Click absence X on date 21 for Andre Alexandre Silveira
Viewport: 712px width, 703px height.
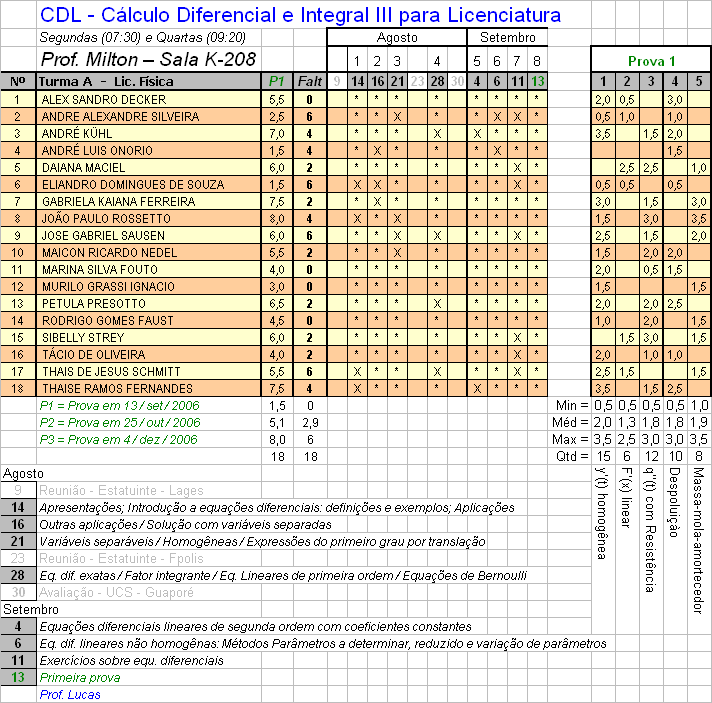(x=397, y=117)
